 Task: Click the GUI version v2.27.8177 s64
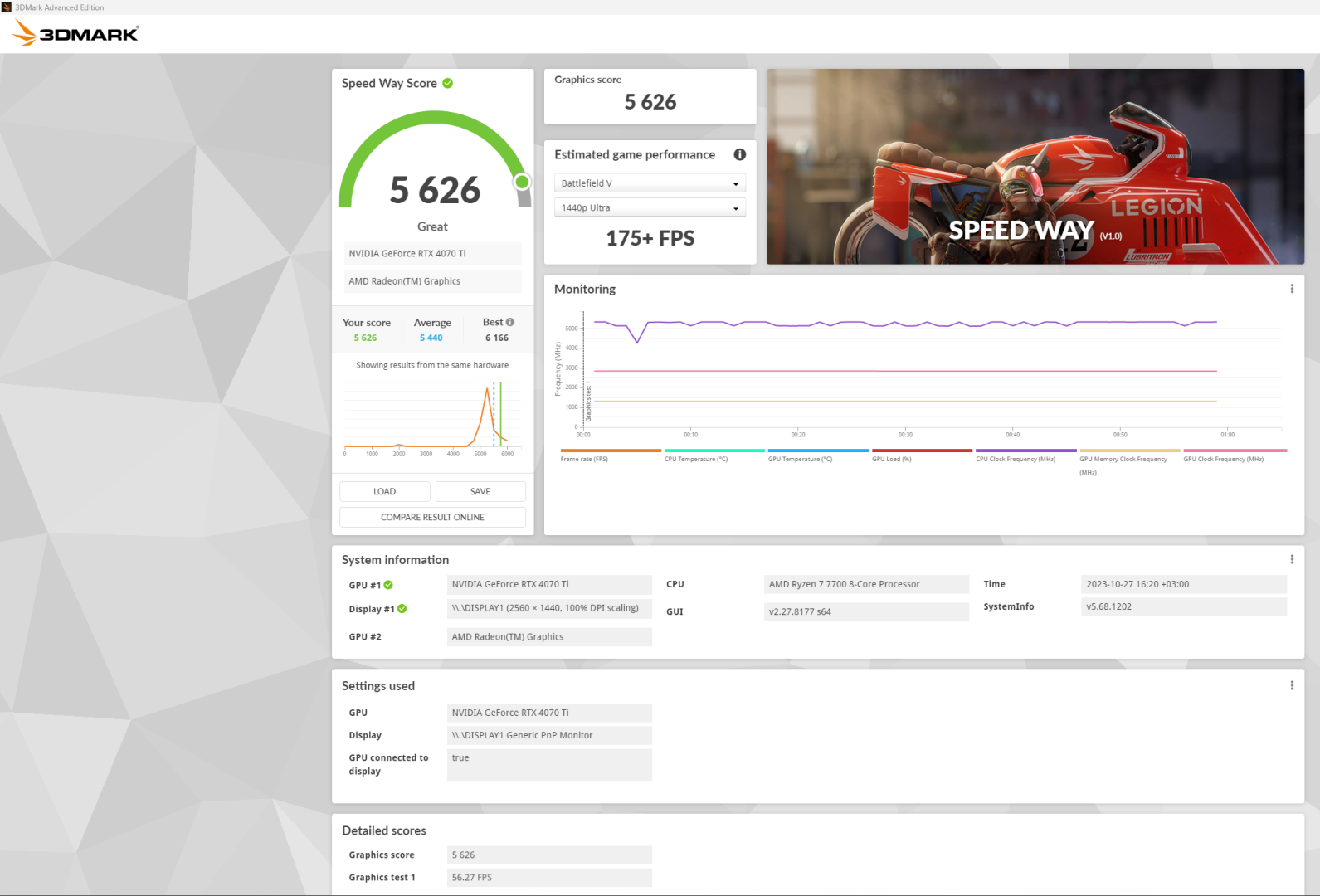pos(866,611)
